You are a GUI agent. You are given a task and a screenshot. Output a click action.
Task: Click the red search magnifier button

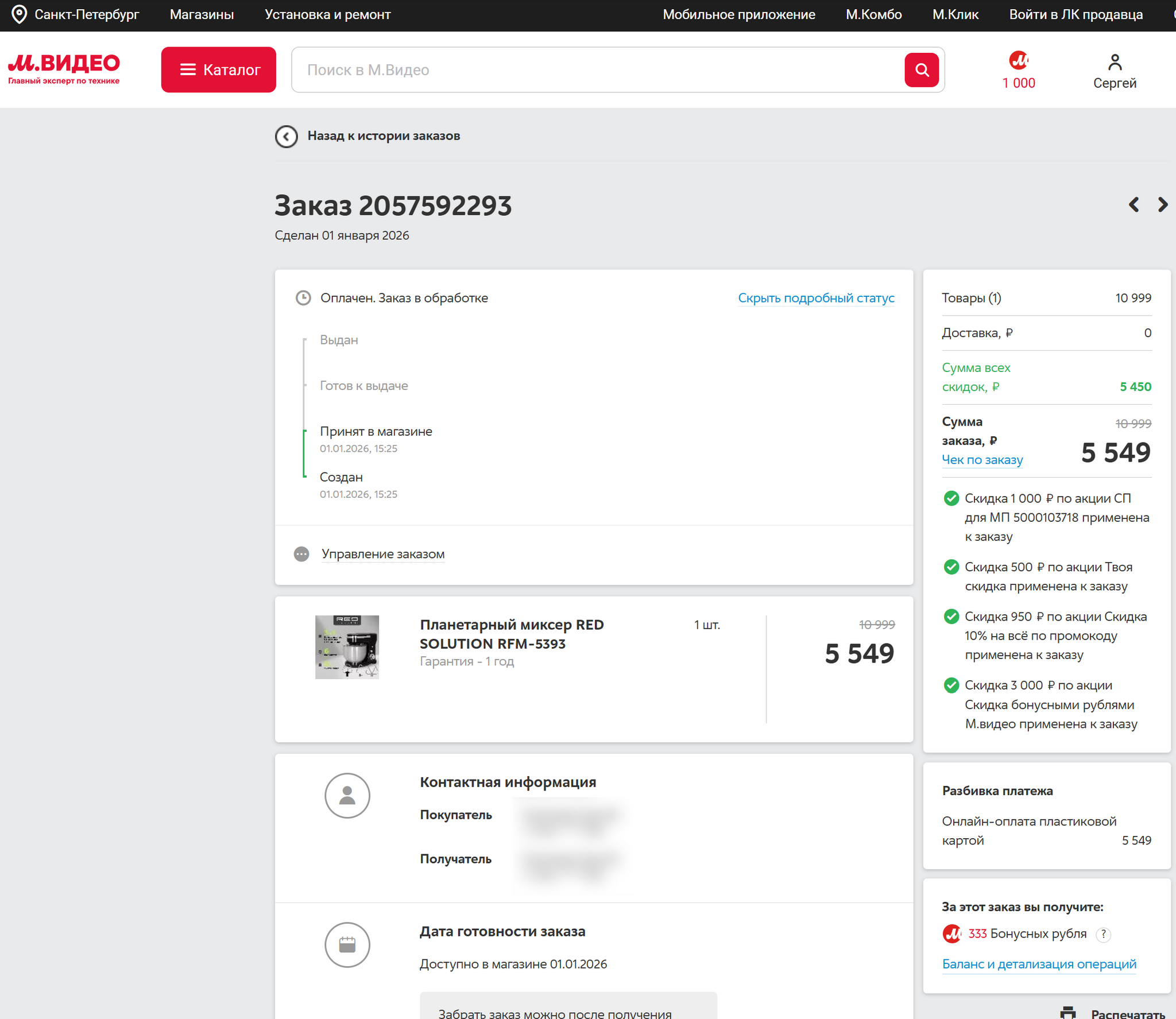pos(921,70)
